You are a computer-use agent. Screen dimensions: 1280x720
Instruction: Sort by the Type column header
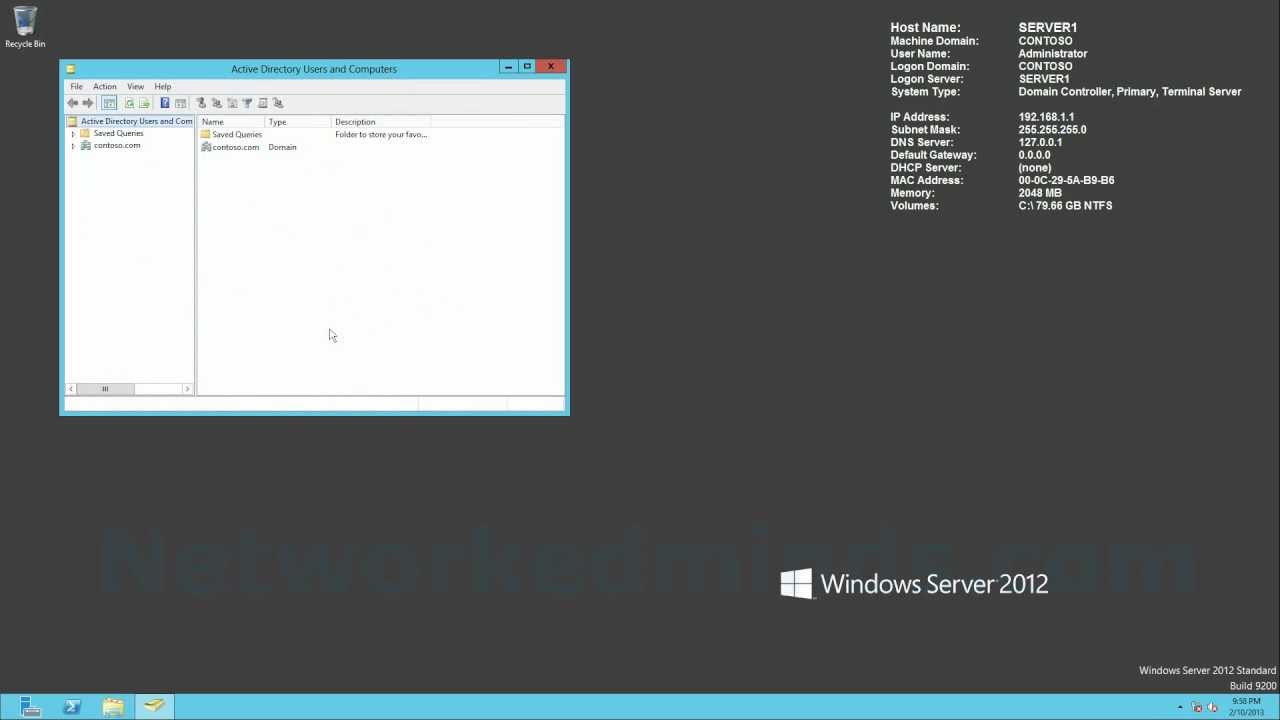point(298,122)
